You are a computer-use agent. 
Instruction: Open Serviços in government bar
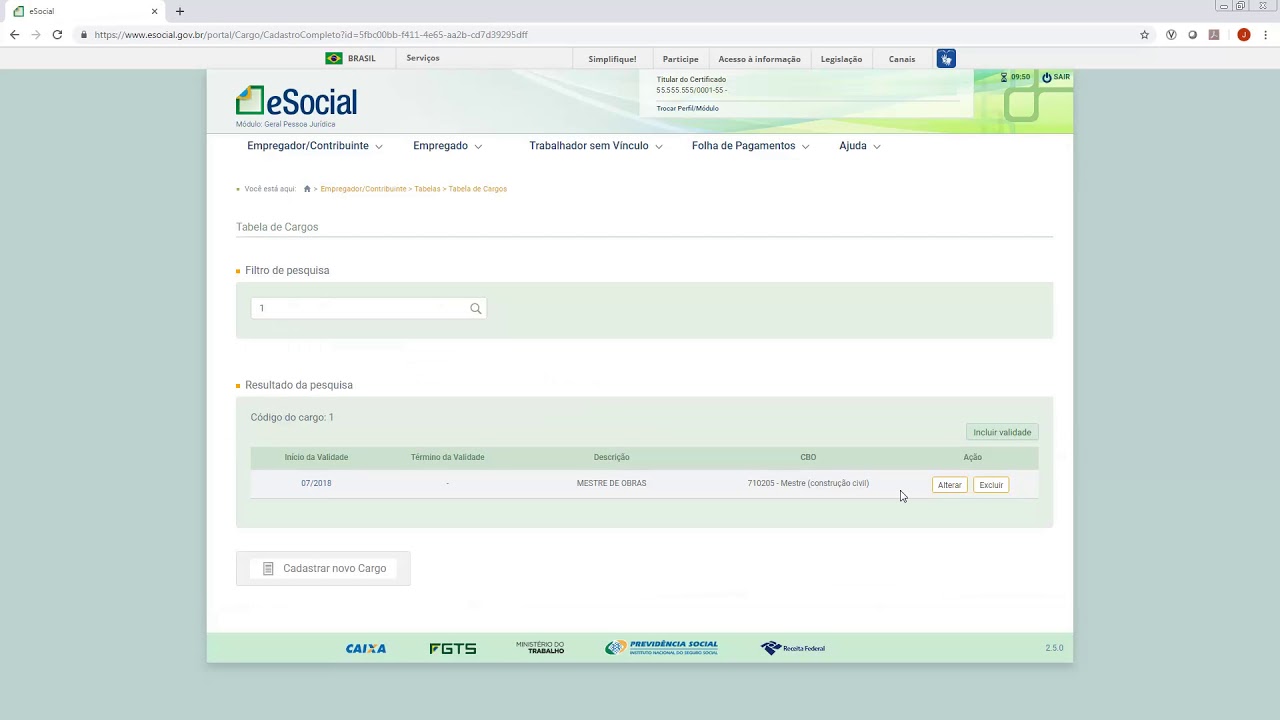[423, 58]
